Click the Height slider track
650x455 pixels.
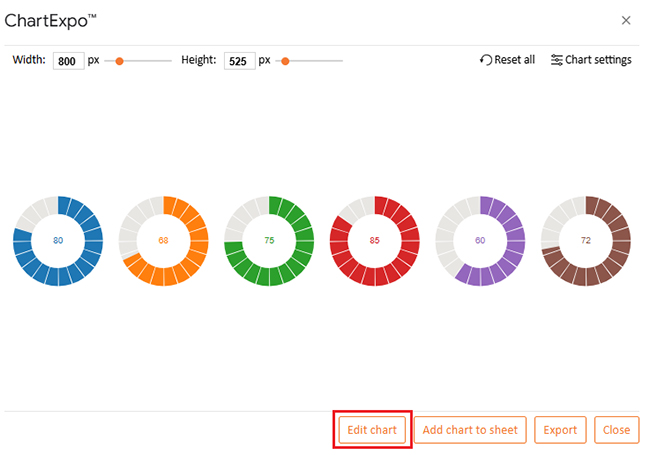[x=318, y=61]
